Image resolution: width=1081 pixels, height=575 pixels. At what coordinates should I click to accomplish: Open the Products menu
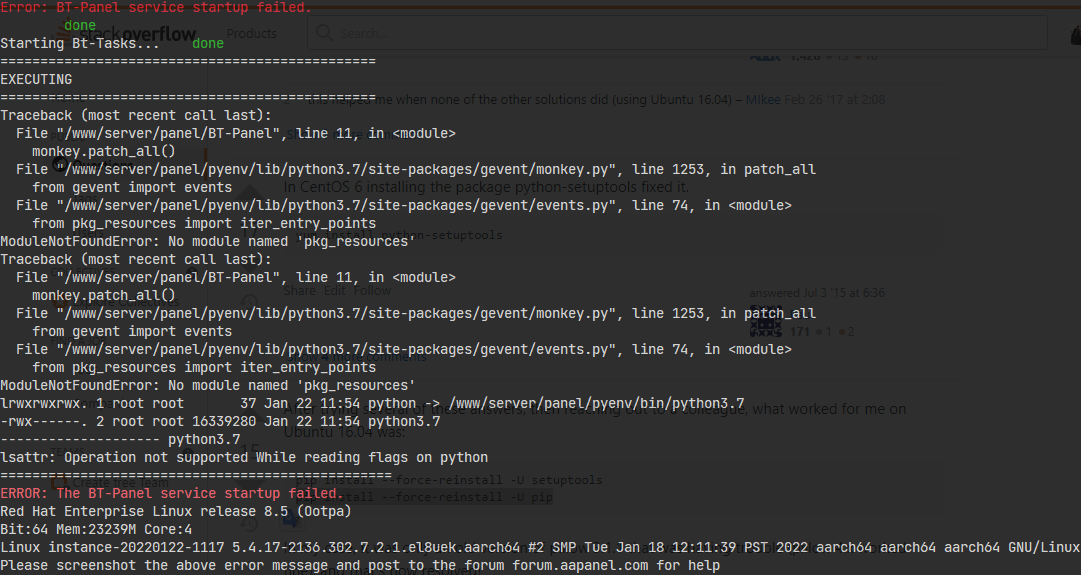coord(251,34)
